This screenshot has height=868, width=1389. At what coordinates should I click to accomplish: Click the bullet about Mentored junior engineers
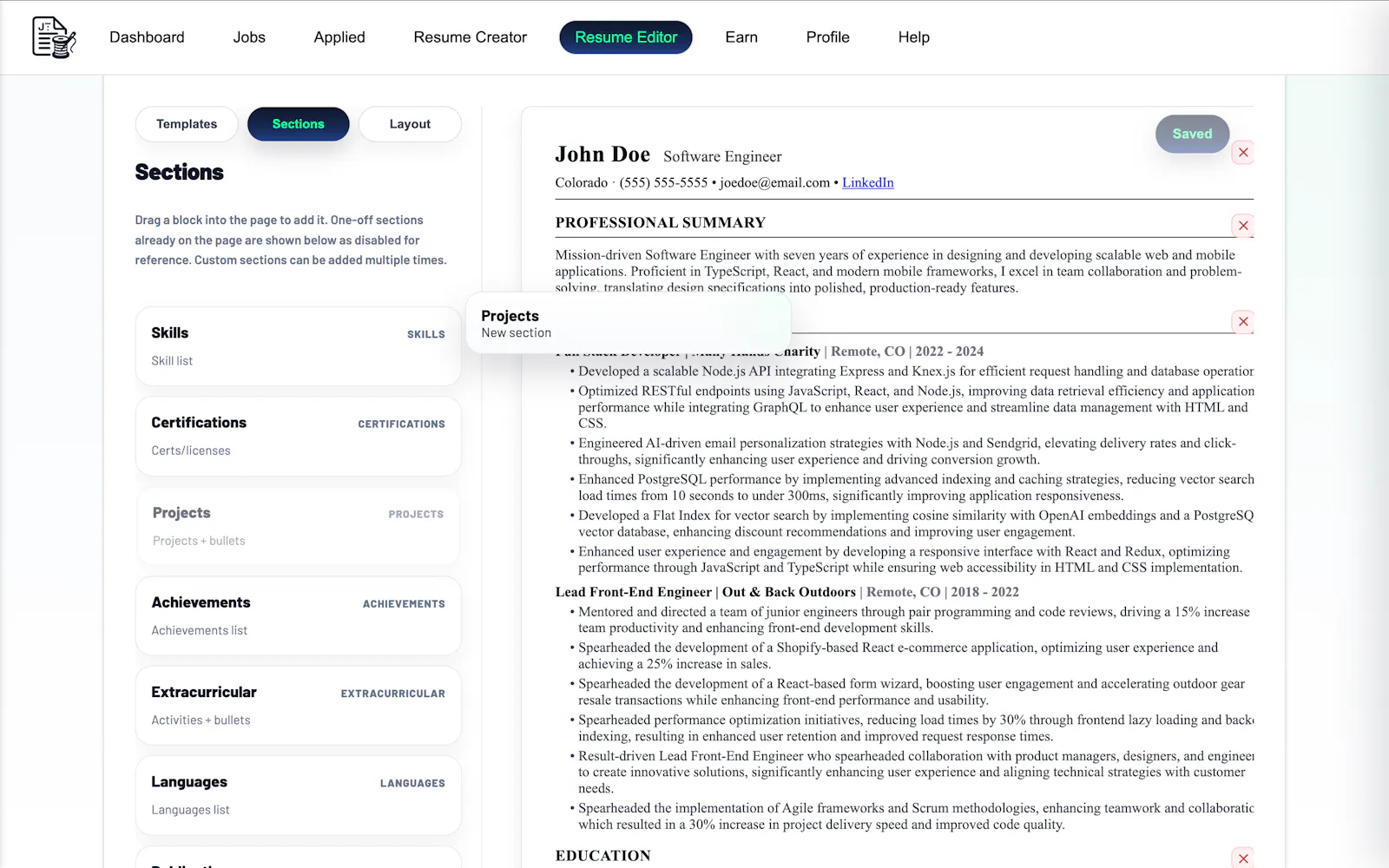tap(914, 620)
